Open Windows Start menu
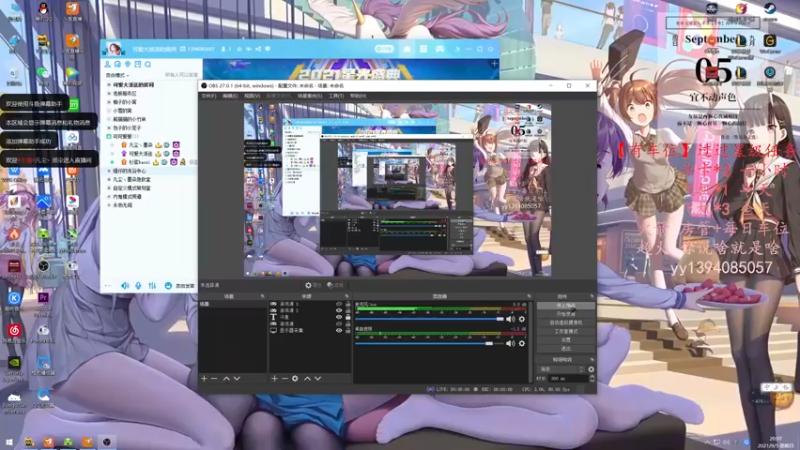The width and height of the screenshot is (800, 450). point(9,442)
